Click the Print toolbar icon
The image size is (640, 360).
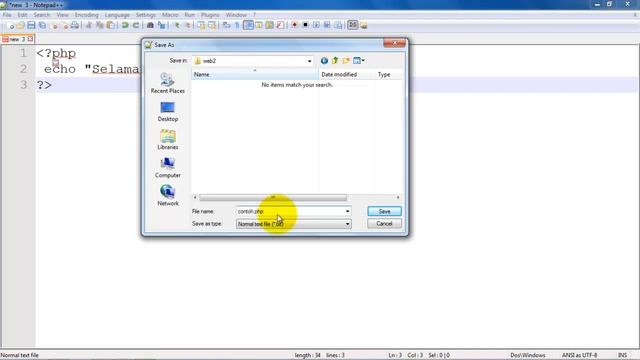[x=75, y=25]
